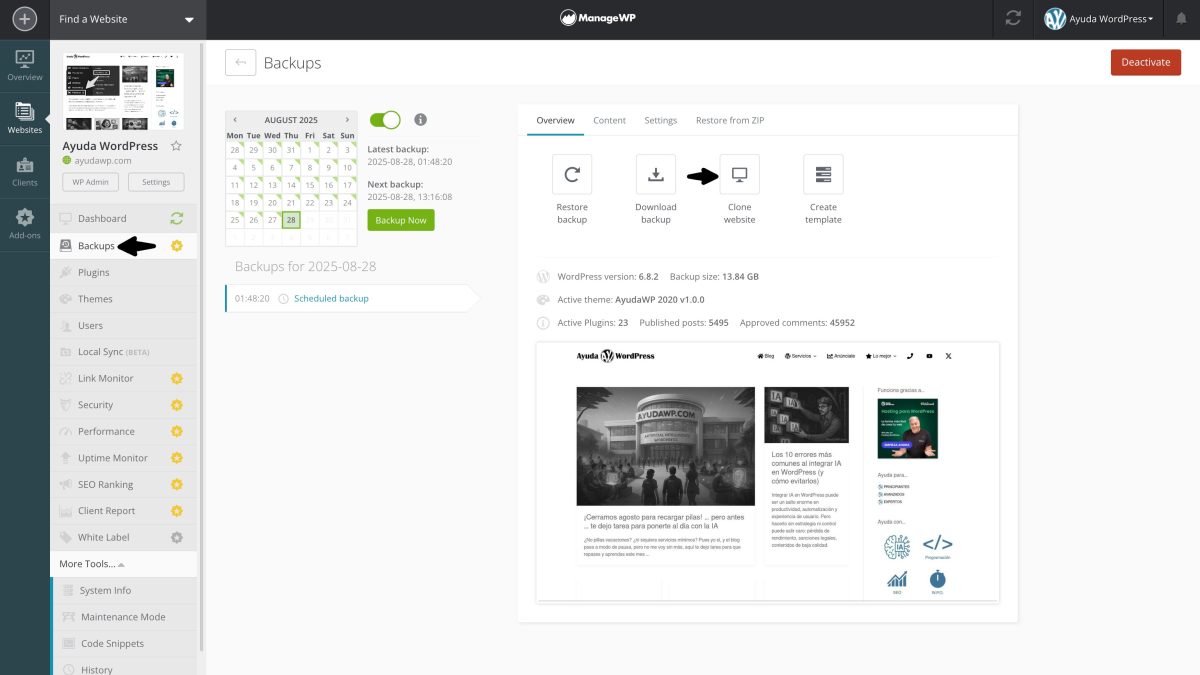Screen dimensions: 1200x675
Task: Open the Content tab
Action: [609, 119]
